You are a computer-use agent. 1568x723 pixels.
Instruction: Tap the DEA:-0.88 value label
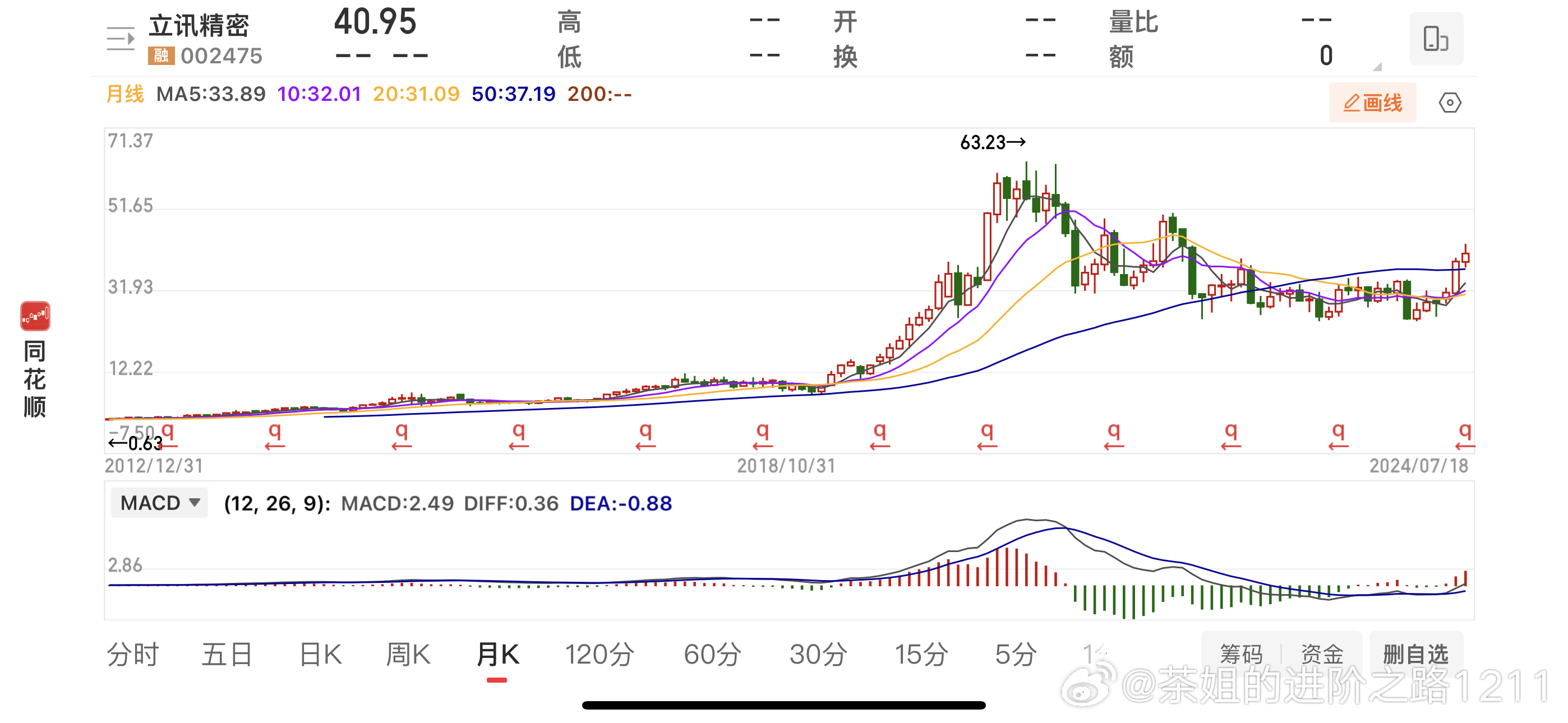pyautogui.click(x=620, y=503)
